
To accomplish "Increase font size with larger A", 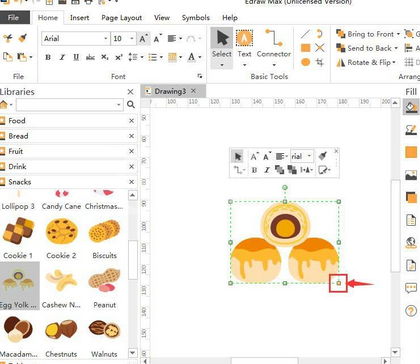I will pos(143,39).
